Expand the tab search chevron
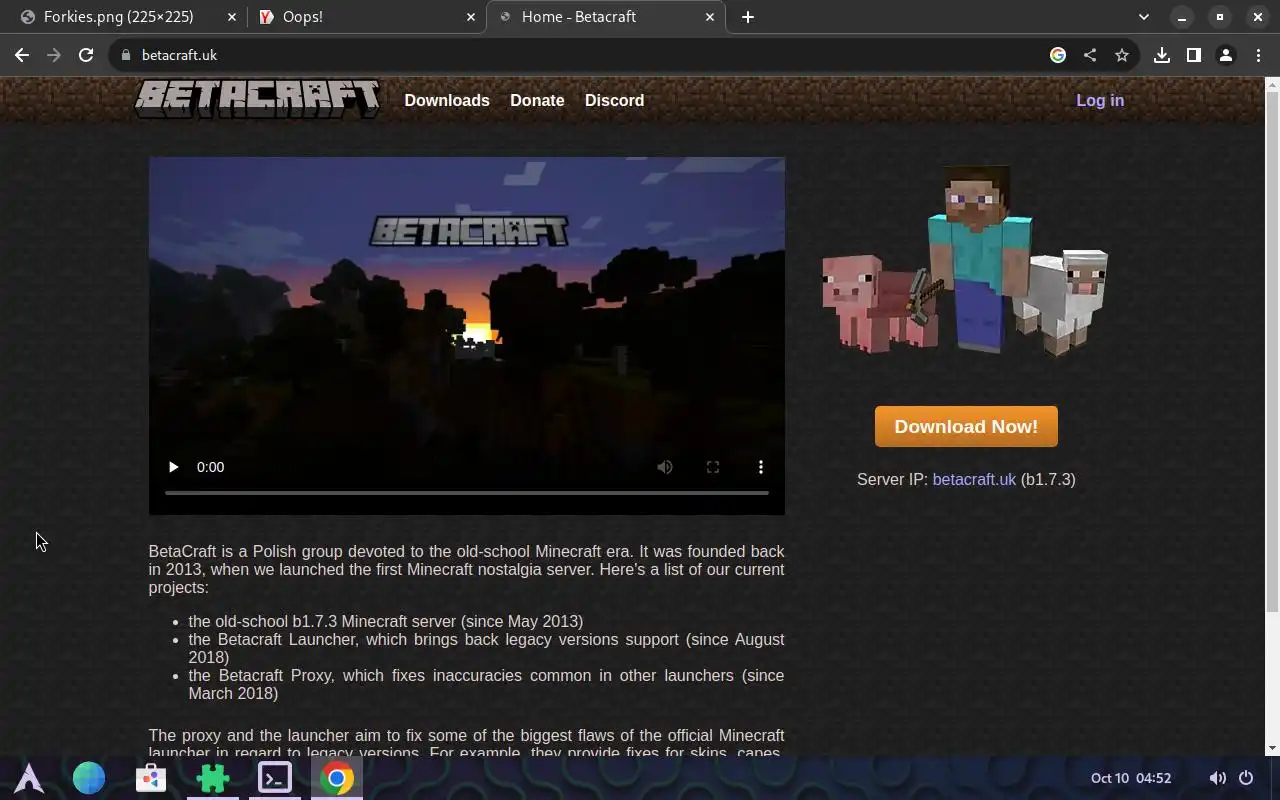 click(x=1144, y=17)
